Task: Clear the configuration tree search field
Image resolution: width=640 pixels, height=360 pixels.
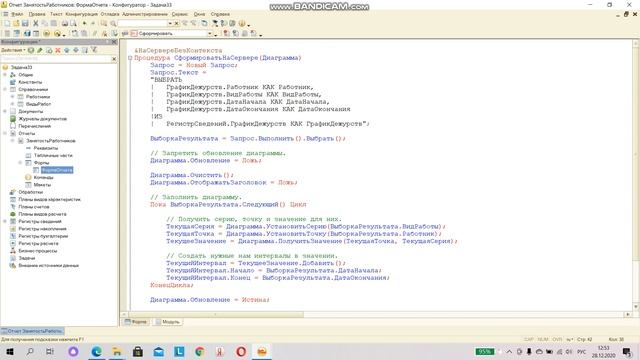Action: (x=114, y=59)
